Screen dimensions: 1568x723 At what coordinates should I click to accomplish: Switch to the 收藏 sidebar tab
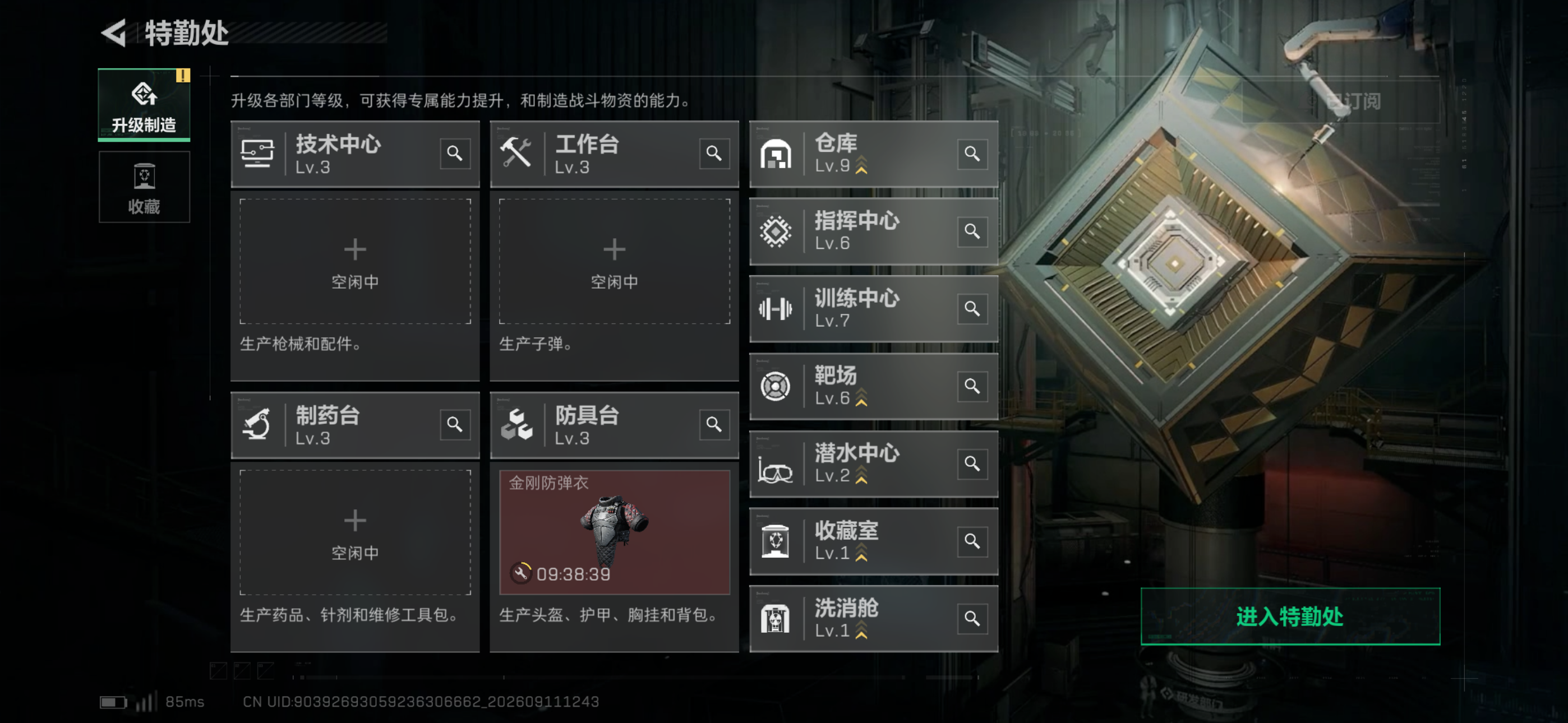144,187
